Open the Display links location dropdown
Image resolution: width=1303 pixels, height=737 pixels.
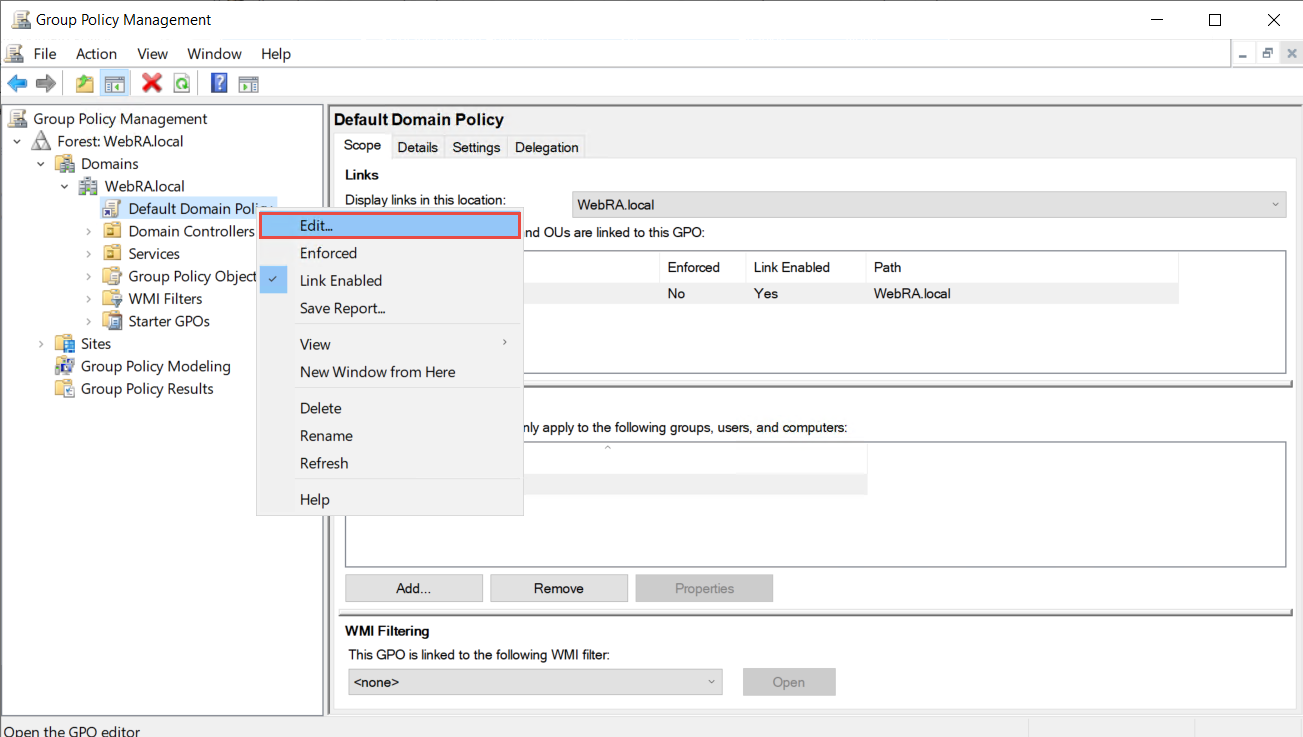click(x=928, y=205)
